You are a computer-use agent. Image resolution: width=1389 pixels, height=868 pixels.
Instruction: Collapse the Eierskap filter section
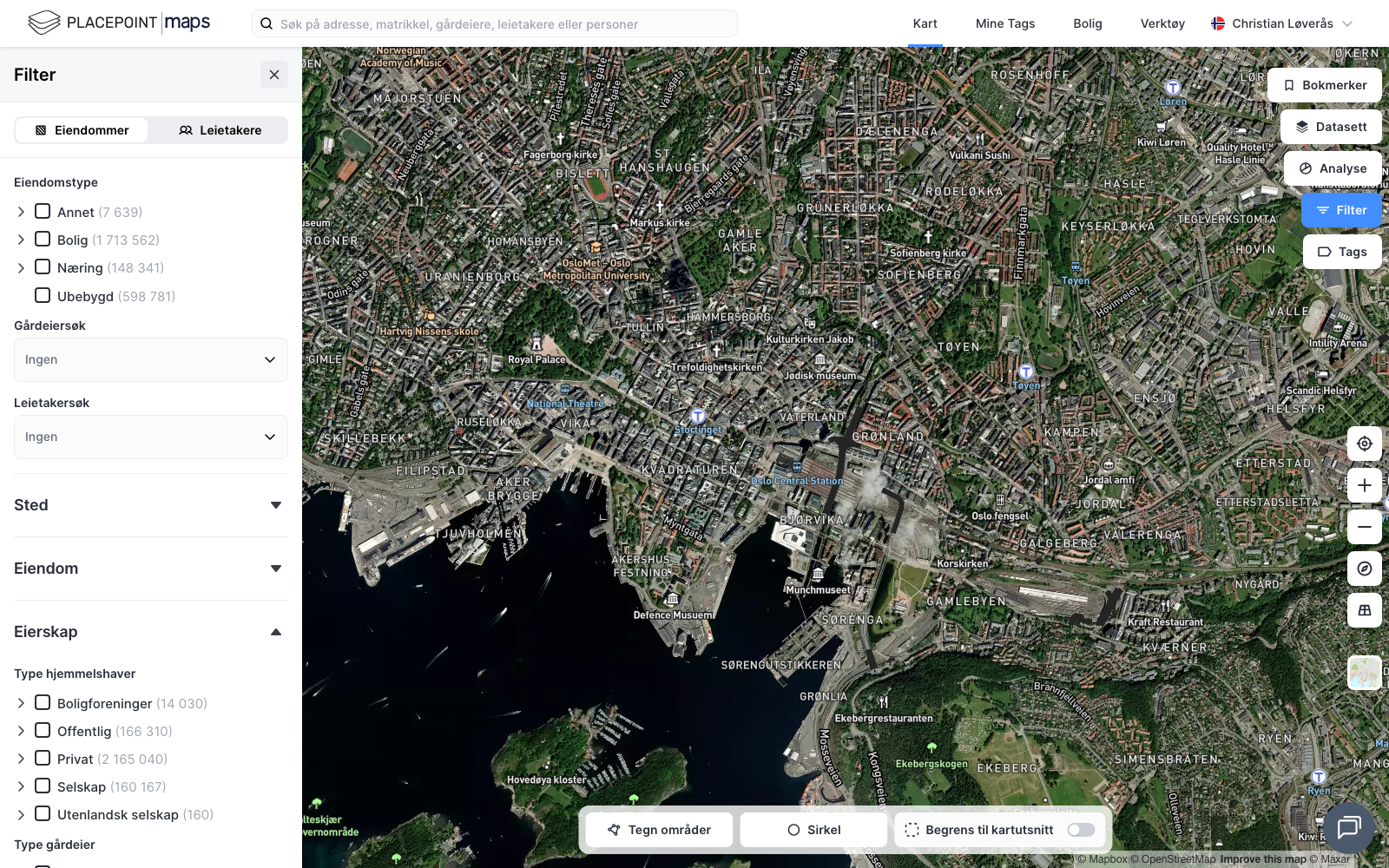tap(151, 632)
